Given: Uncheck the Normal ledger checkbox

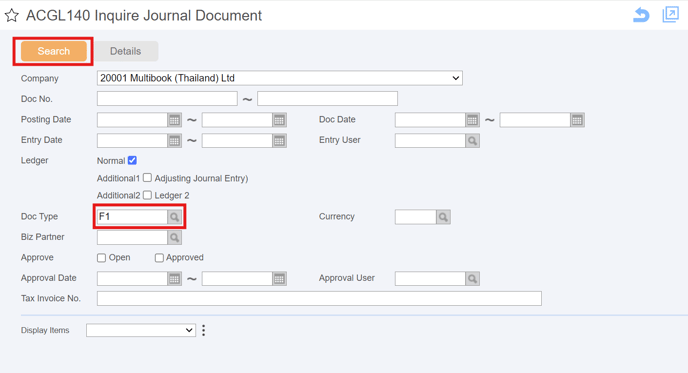Looking at the screenshot, I should tap(132, 161).
